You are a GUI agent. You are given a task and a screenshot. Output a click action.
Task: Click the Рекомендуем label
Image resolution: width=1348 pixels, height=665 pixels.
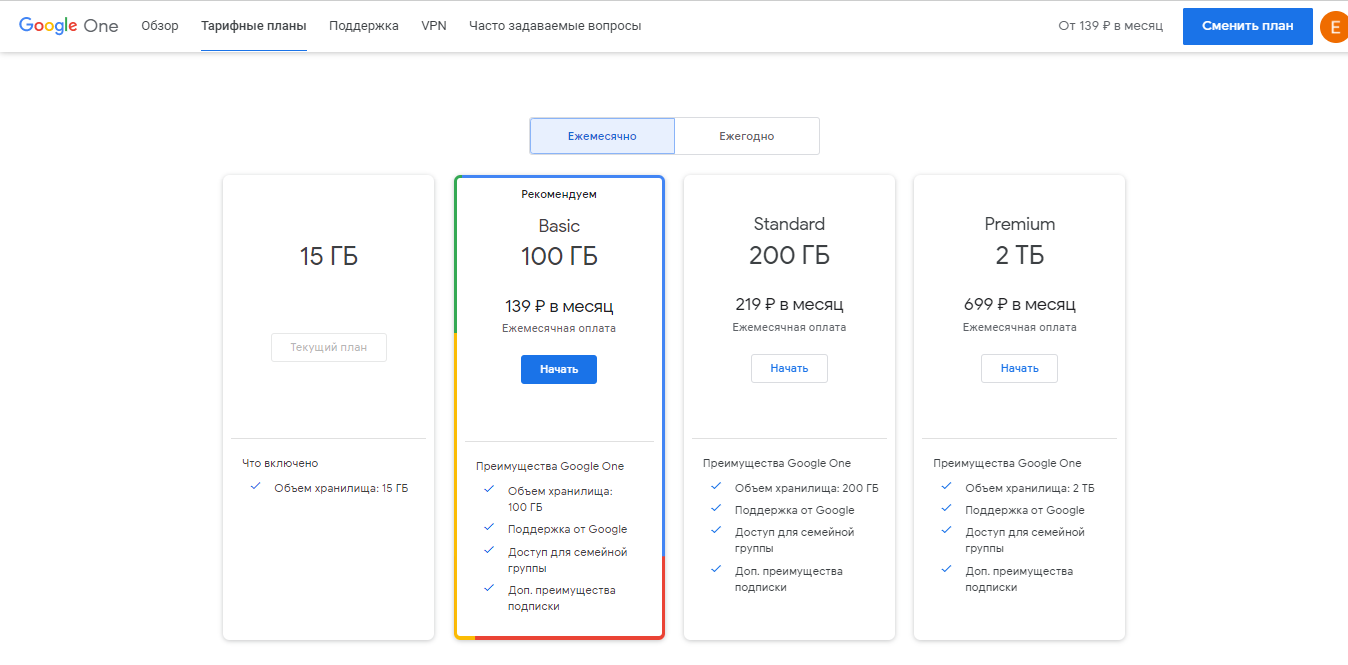tap(559, 194)
